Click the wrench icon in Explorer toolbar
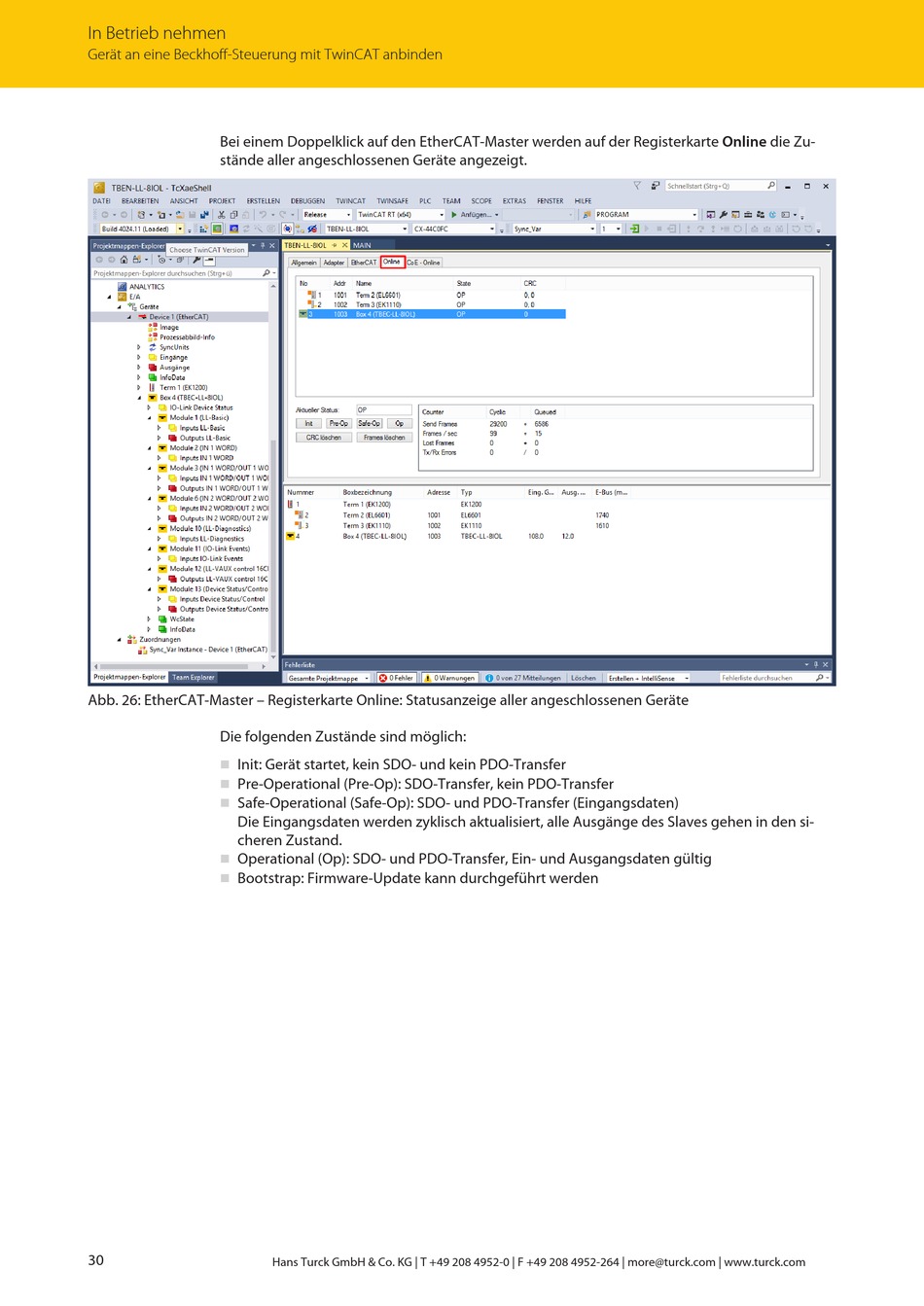 point(196,260)
